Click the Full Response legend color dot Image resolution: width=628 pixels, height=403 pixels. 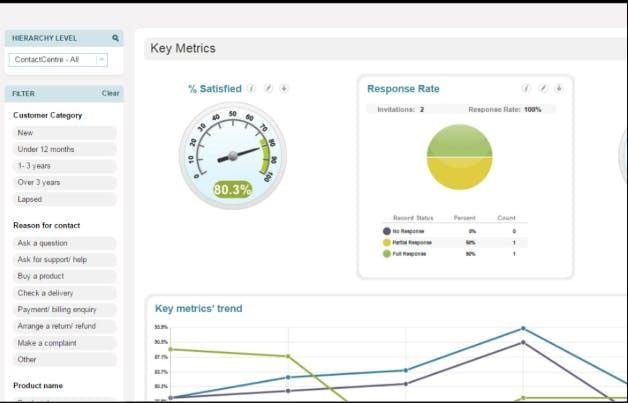pyautogui.click(x=386, y=254)
